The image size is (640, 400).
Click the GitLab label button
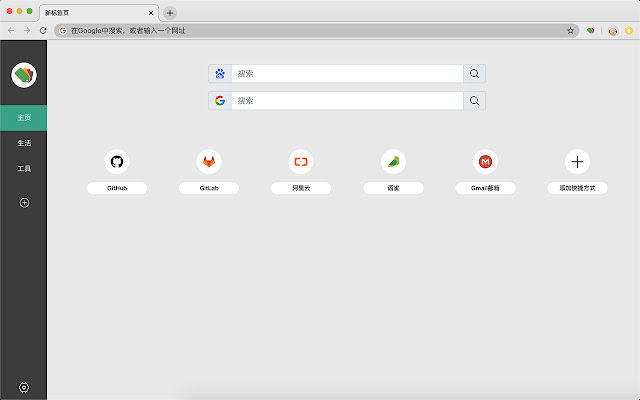209,188
